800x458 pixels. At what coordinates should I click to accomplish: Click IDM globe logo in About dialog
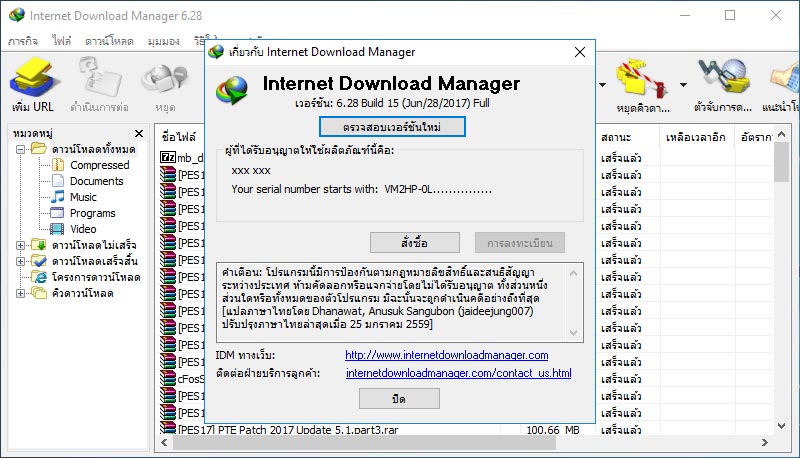[x=232, y=90]
